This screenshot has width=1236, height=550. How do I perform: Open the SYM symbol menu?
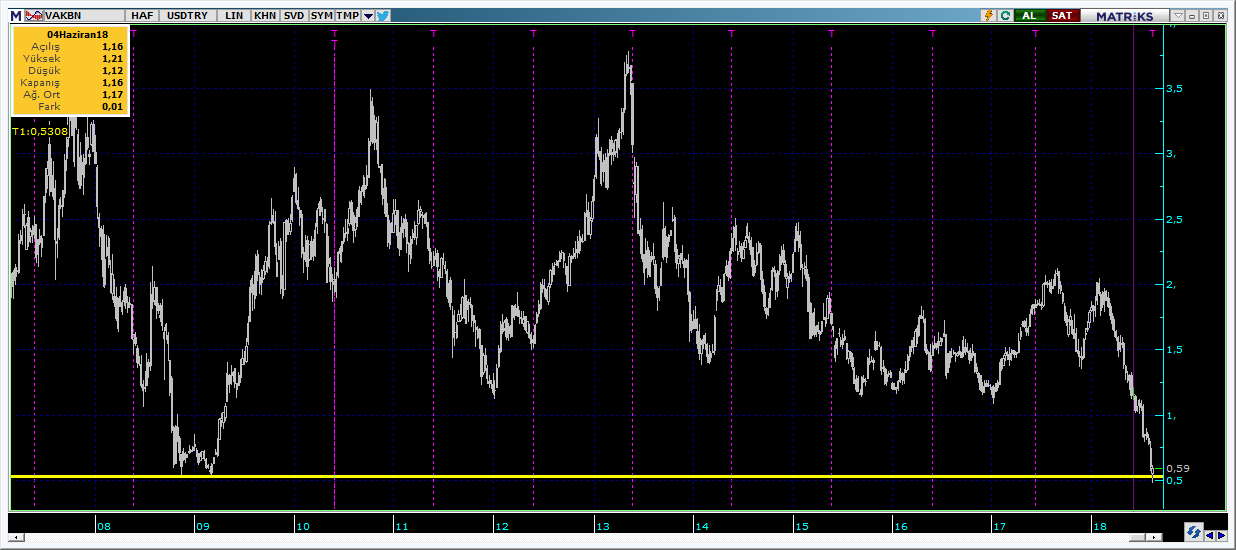321,16
